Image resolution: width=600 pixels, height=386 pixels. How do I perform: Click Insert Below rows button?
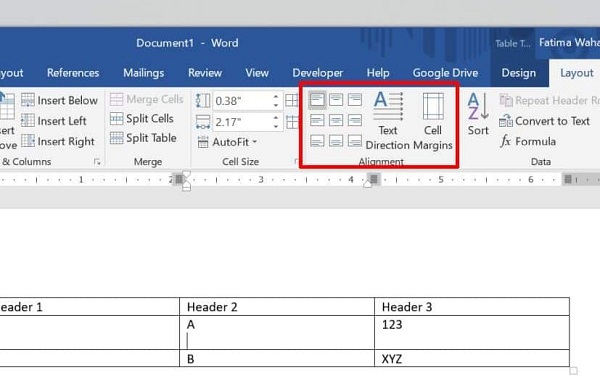[60, 100]
